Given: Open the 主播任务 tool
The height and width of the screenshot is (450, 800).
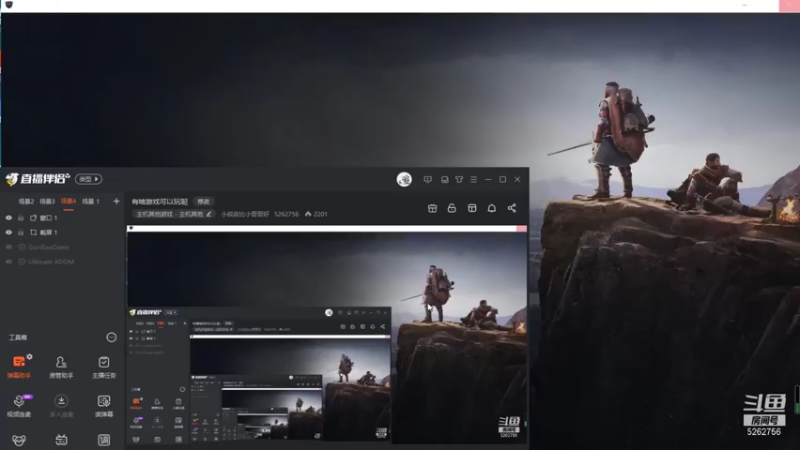Looking at the screenshot, I should click(x=104, y=367).
